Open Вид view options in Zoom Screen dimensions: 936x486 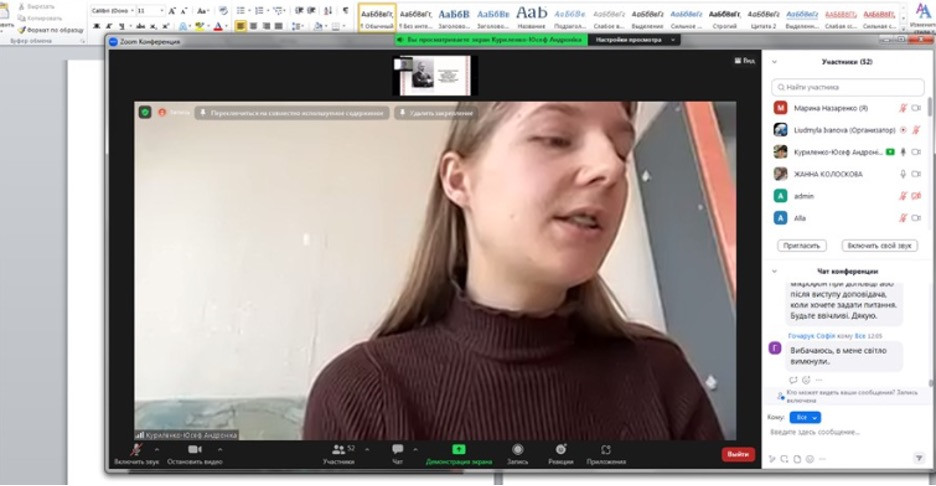744,60
